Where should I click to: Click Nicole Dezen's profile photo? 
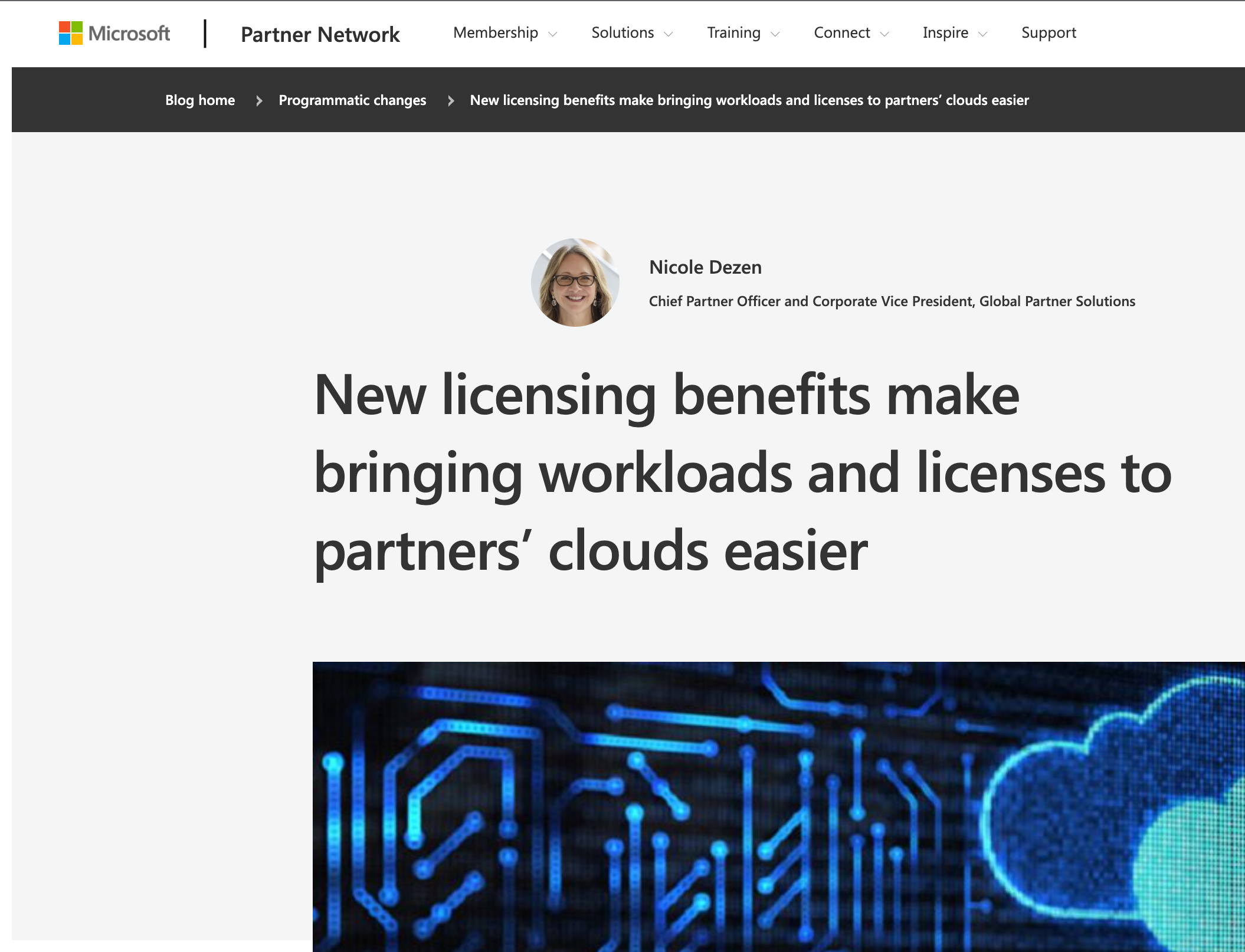(575, 283)
